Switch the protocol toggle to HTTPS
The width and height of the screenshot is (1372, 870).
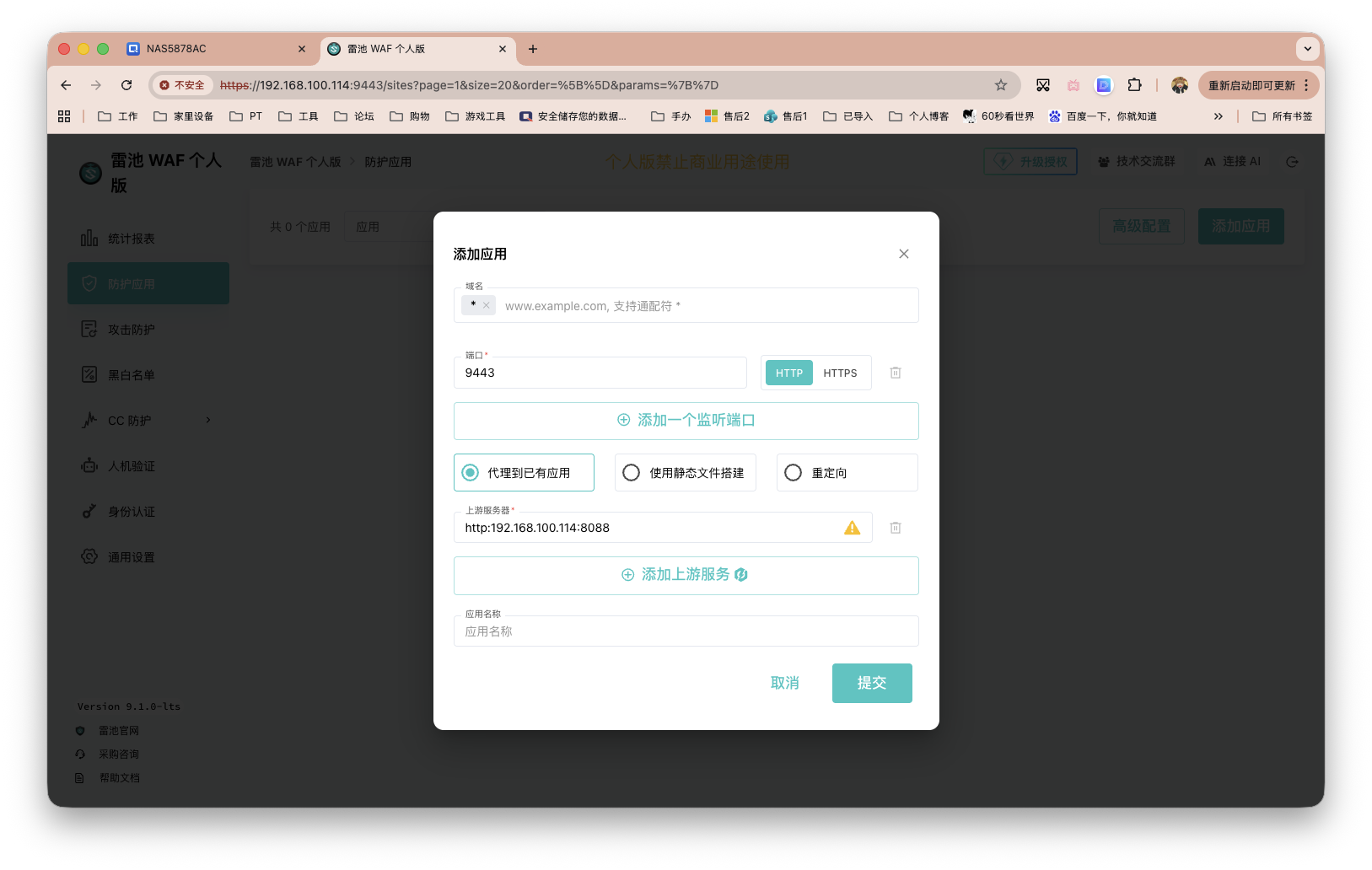pos(840,373)
